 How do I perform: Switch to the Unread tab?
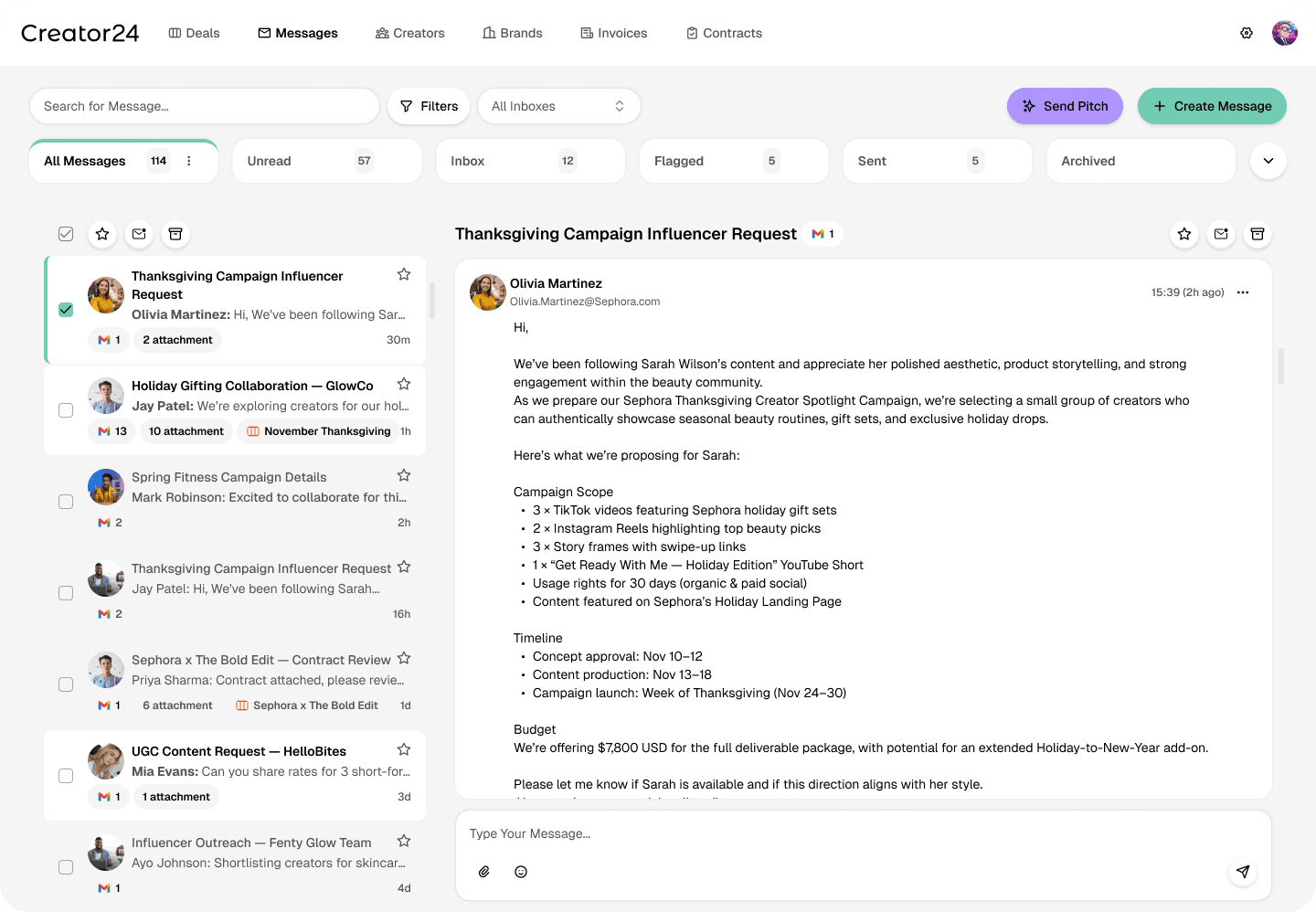(x=327, y=161)
